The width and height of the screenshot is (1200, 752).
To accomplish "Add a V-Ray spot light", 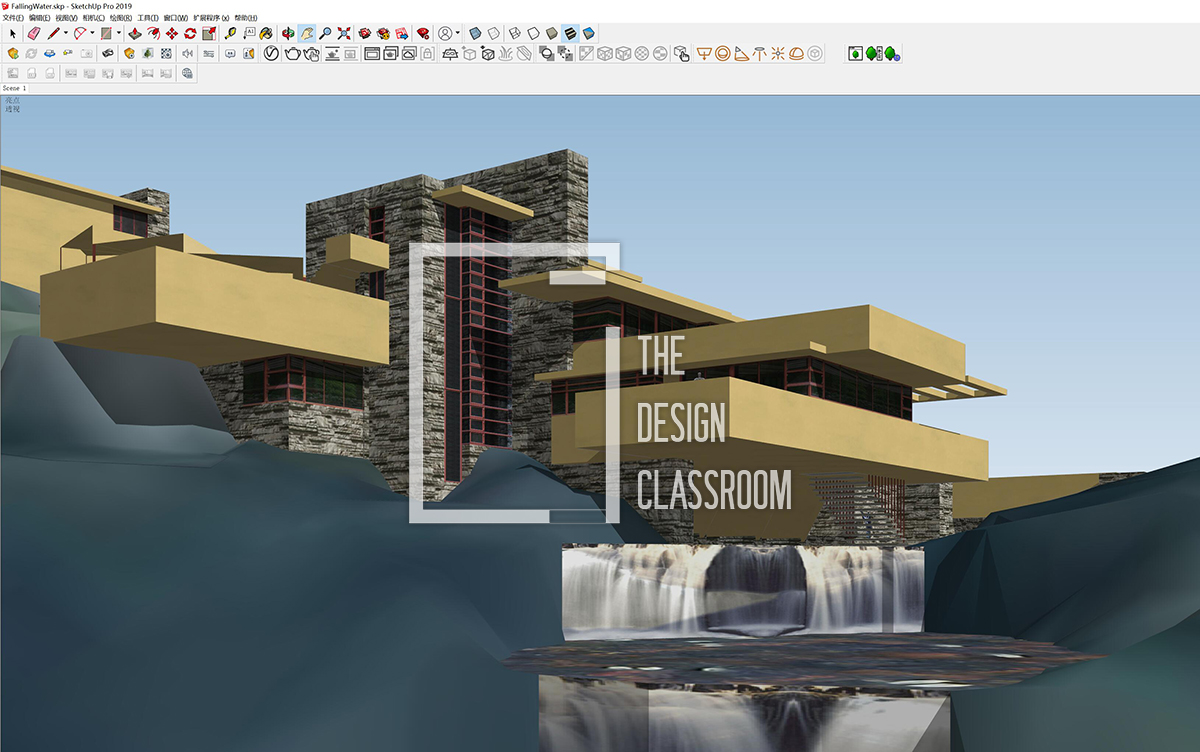I will click(x=741, y=53).
